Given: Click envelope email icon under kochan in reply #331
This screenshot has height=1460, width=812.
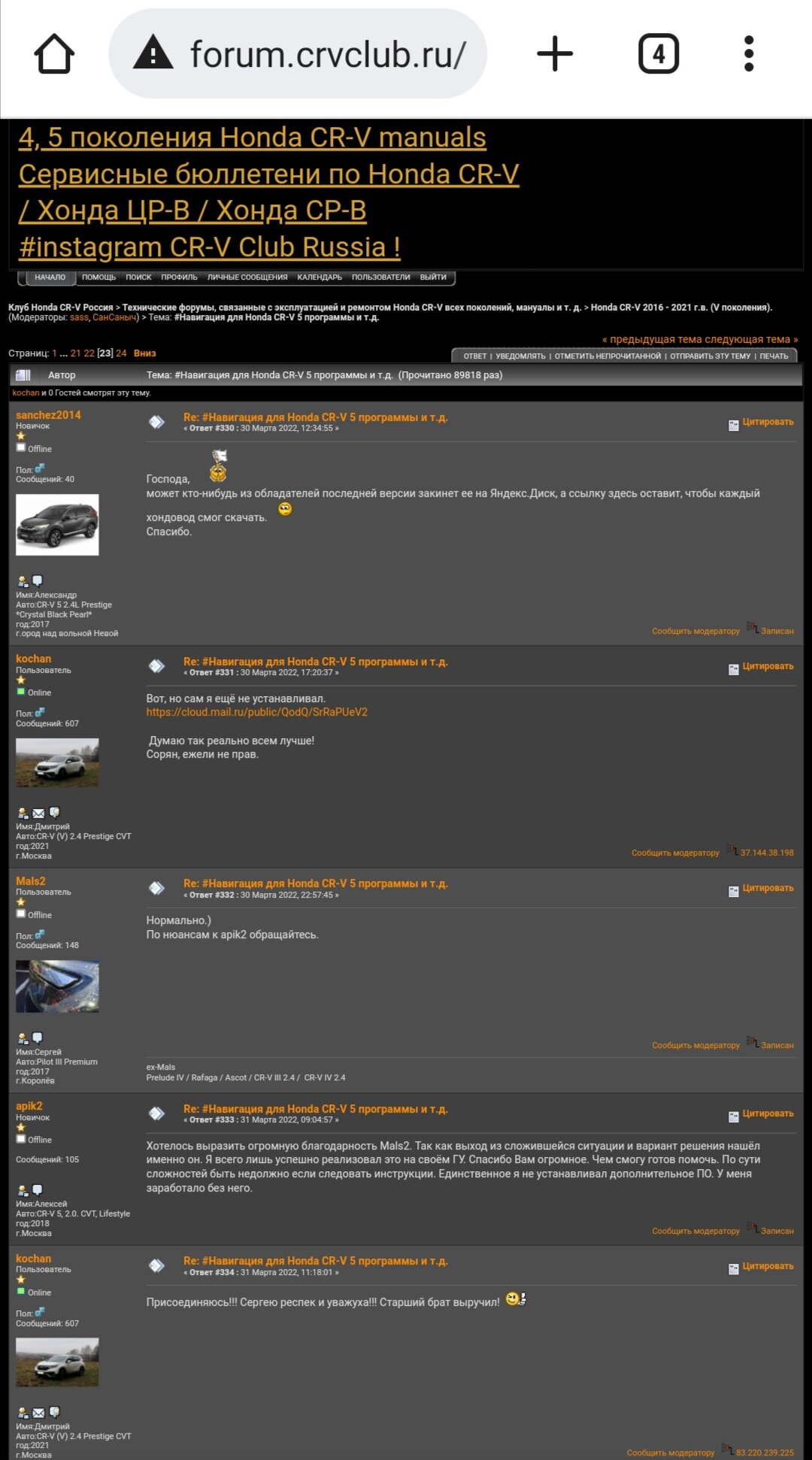Looking at the screenshot, I should pos(38,813).
